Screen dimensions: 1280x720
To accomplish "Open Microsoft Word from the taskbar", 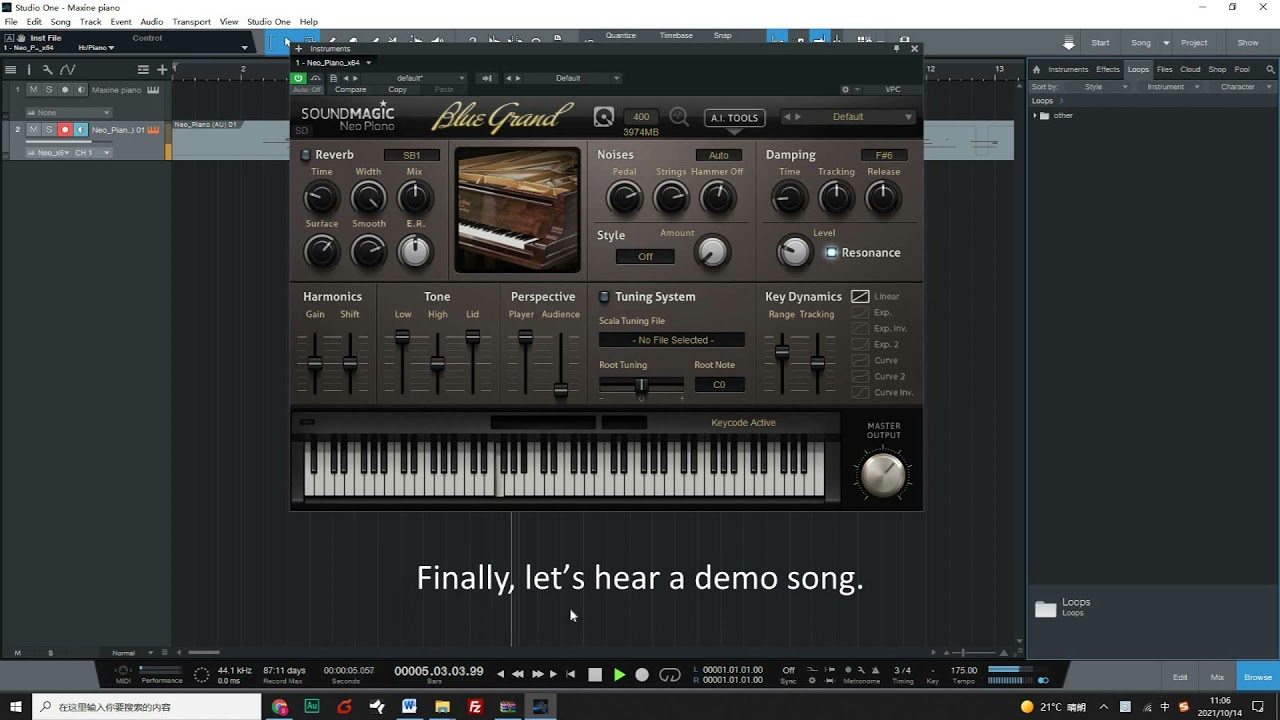I will (409, 707).
